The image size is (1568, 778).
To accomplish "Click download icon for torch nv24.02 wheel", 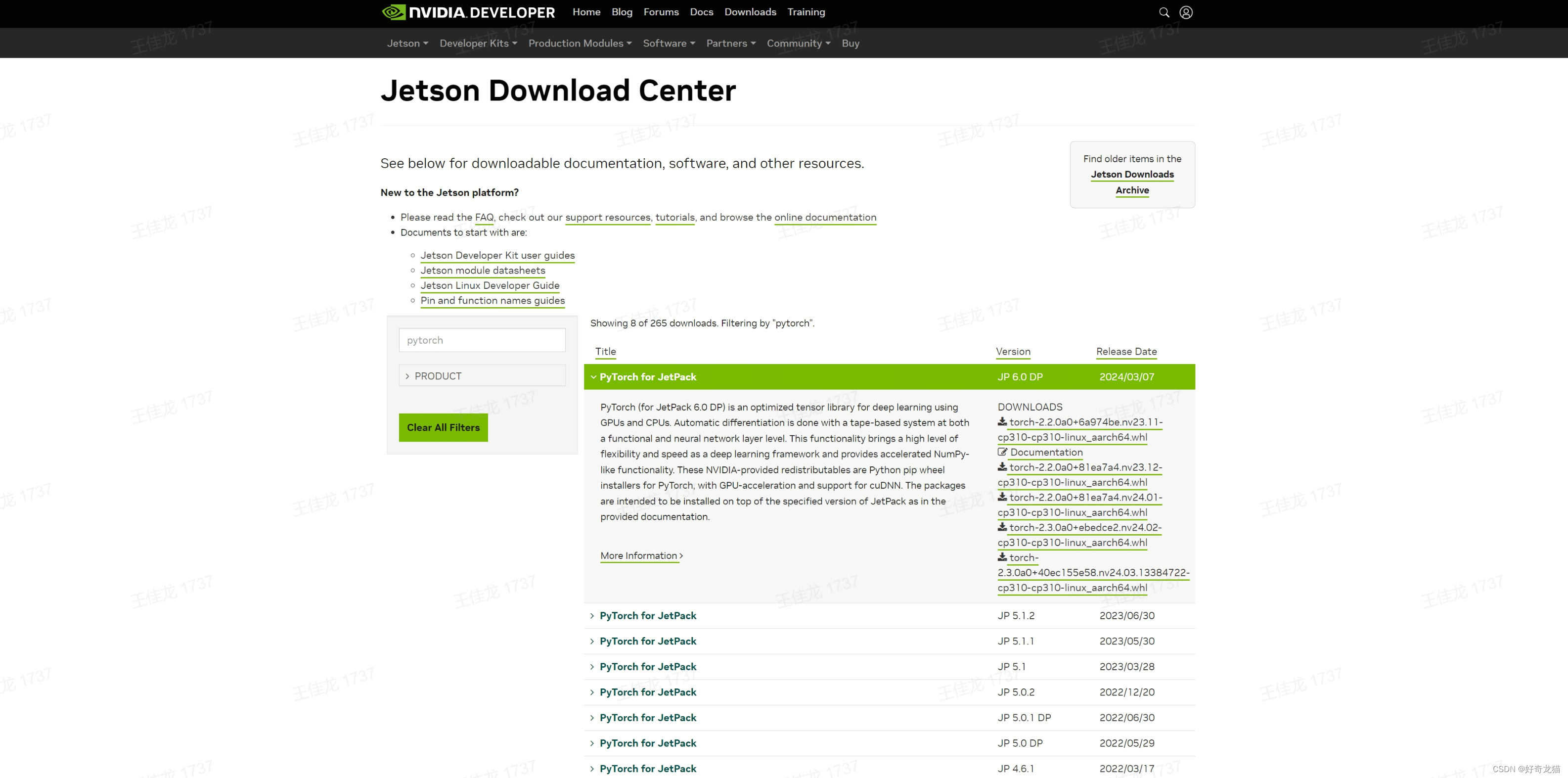I will coord(1002,527).
